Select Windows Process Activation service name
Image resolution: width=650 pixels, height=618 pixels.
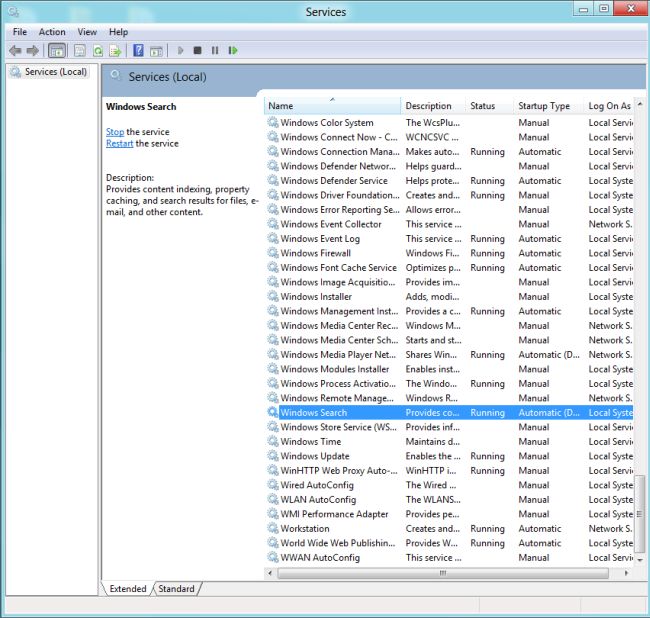tap(337, 383)
